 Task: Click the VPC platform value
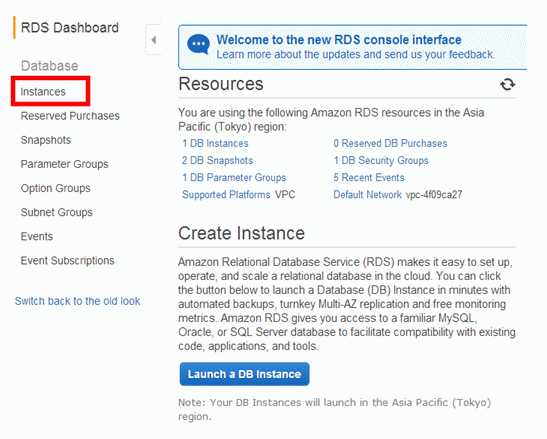(285, 194)
